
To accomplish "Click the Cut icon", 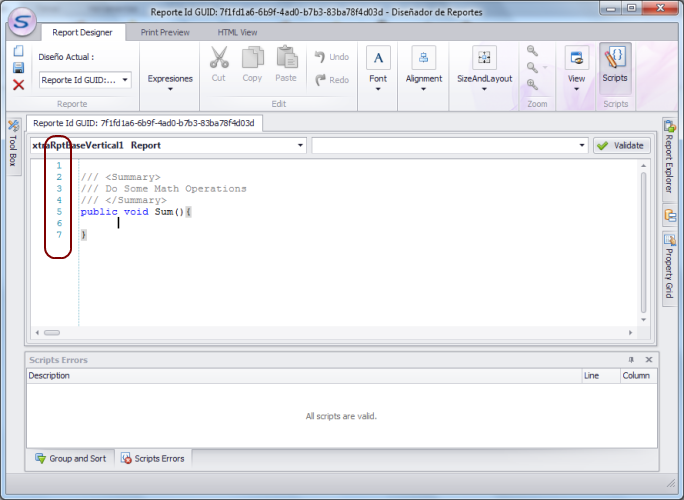I will (219, 64).
